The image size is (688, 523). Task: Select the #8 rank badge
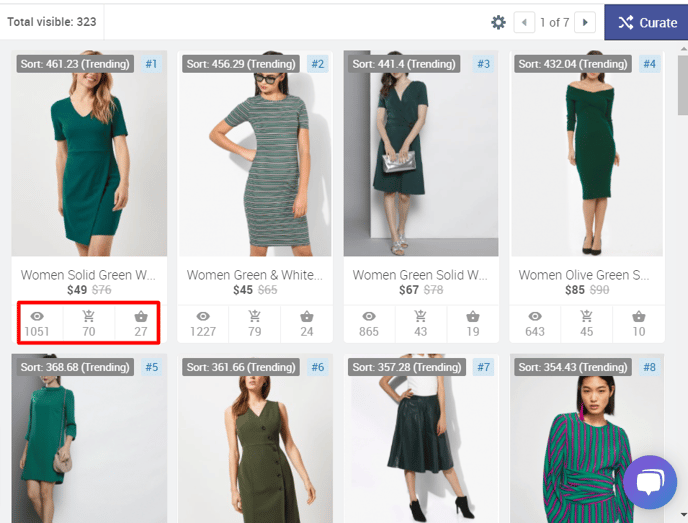[649, 367]
